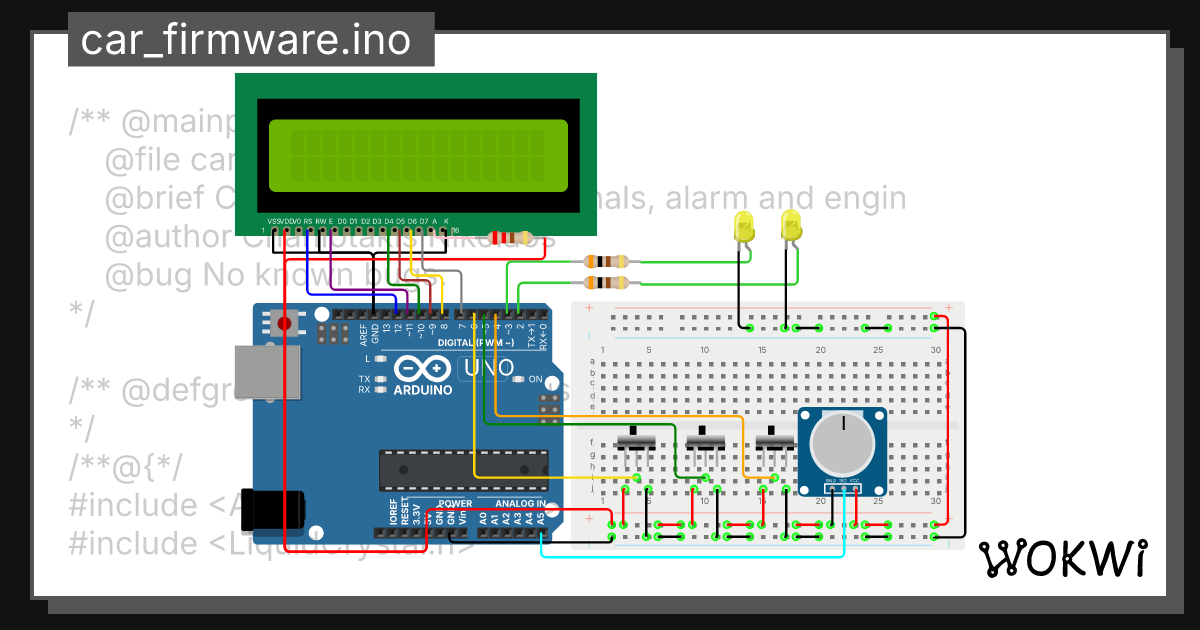The width and height of the screenshot is (1200, 630).
Task: Click the breadboard column 30 label at top
Action: [935, 349]
